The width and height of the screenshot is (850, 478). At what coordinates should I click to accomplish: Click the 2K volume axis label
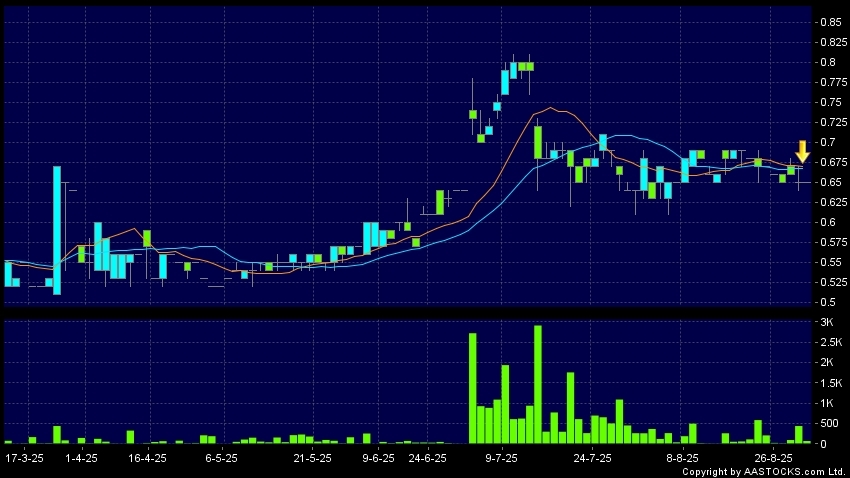point(827,363)
